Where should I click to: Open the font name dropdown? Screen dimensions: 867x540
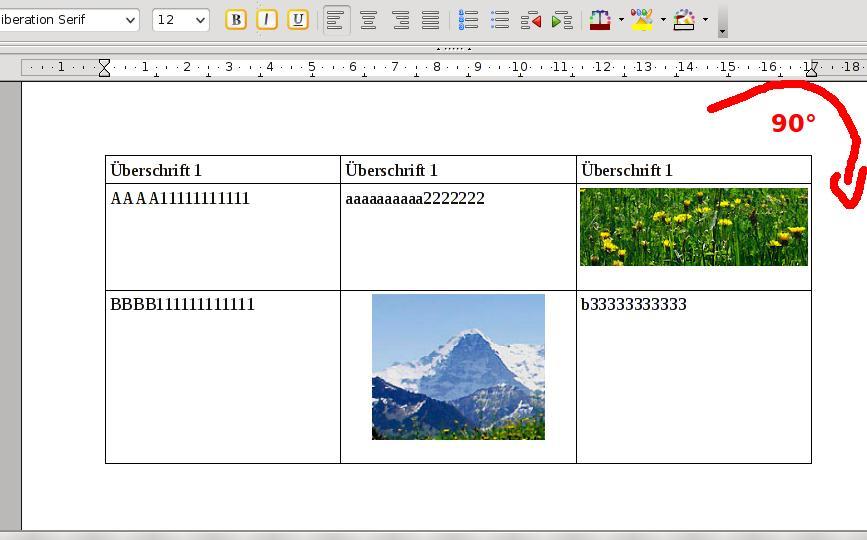(x=130, y=20)
